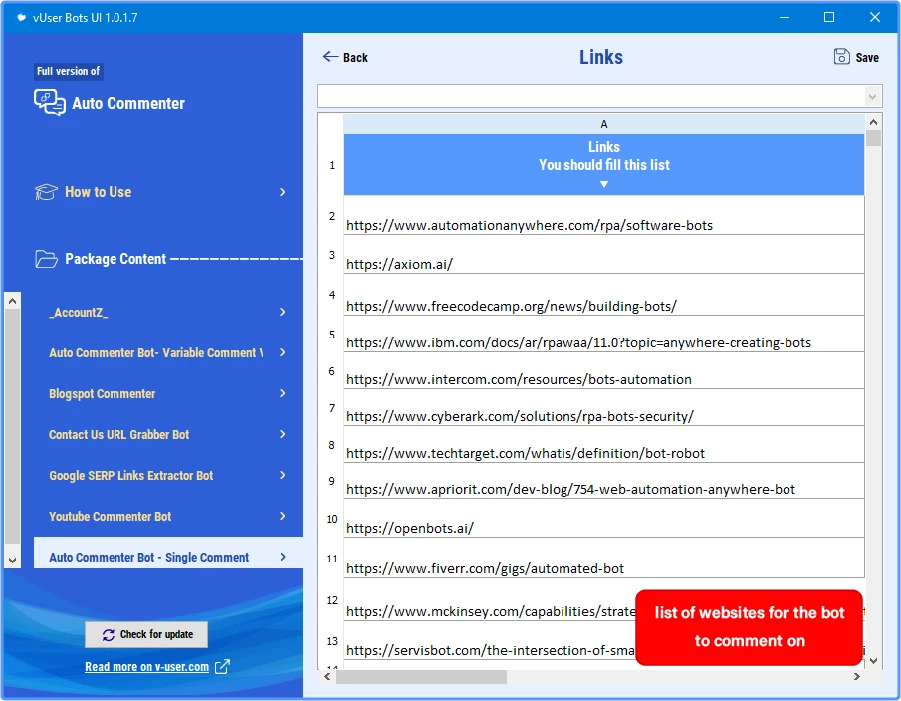The width and height of the screenshot is (901, 701).
Task: Maximize the vUser Bots UI window
Action: 829,17
